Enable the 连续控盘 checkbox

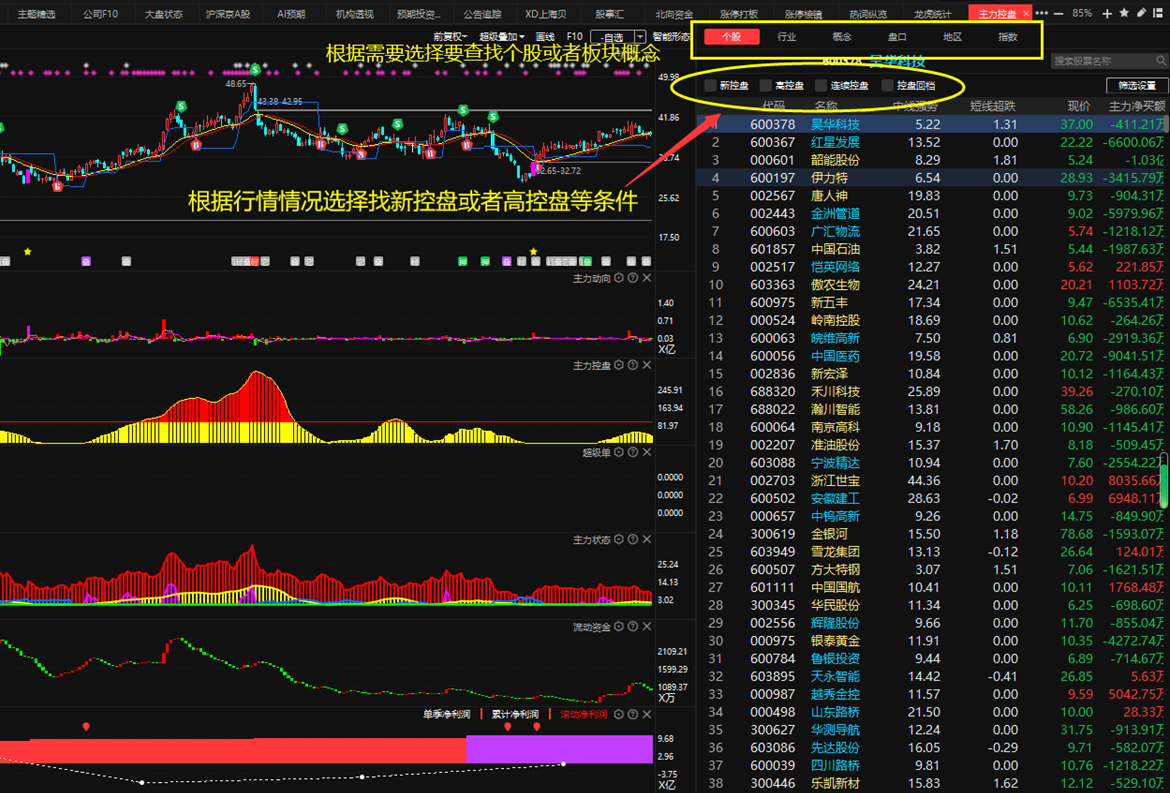[x=822, y=85]
